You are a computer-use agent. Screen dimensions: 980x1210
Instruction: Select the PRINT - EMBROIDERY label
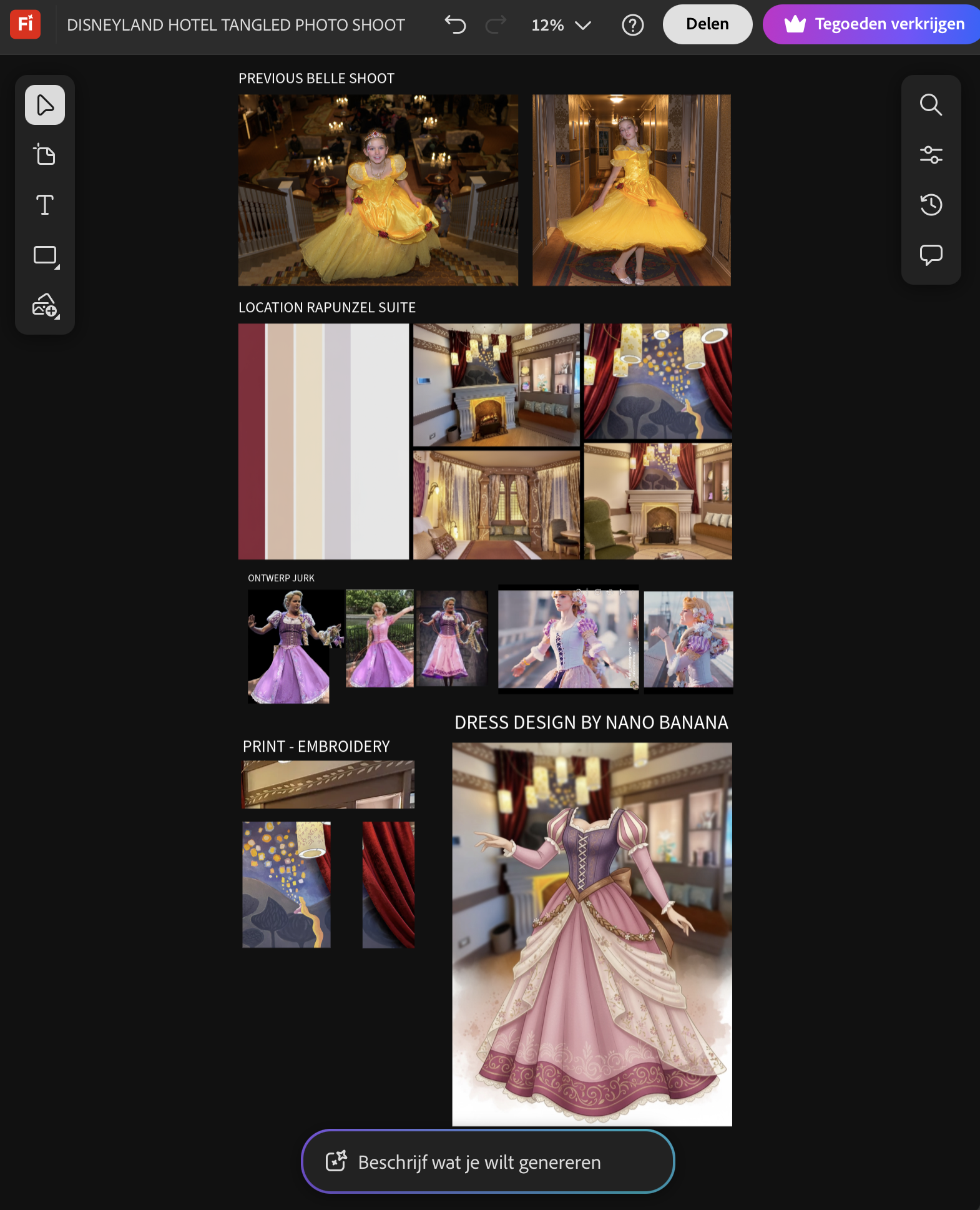[x=316, y=747]
